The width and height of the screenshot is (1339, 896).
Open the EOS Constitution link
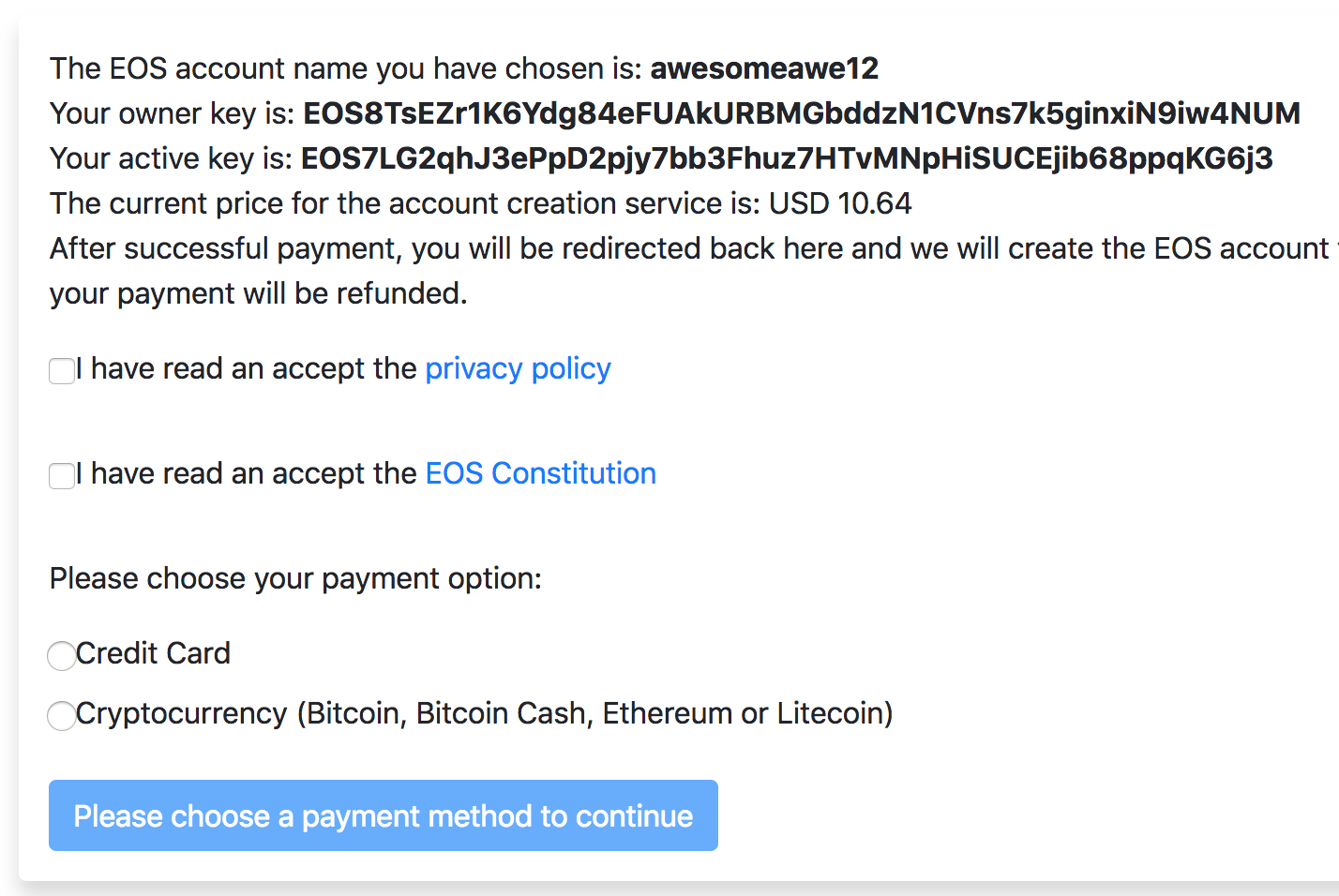click(540, 474)
